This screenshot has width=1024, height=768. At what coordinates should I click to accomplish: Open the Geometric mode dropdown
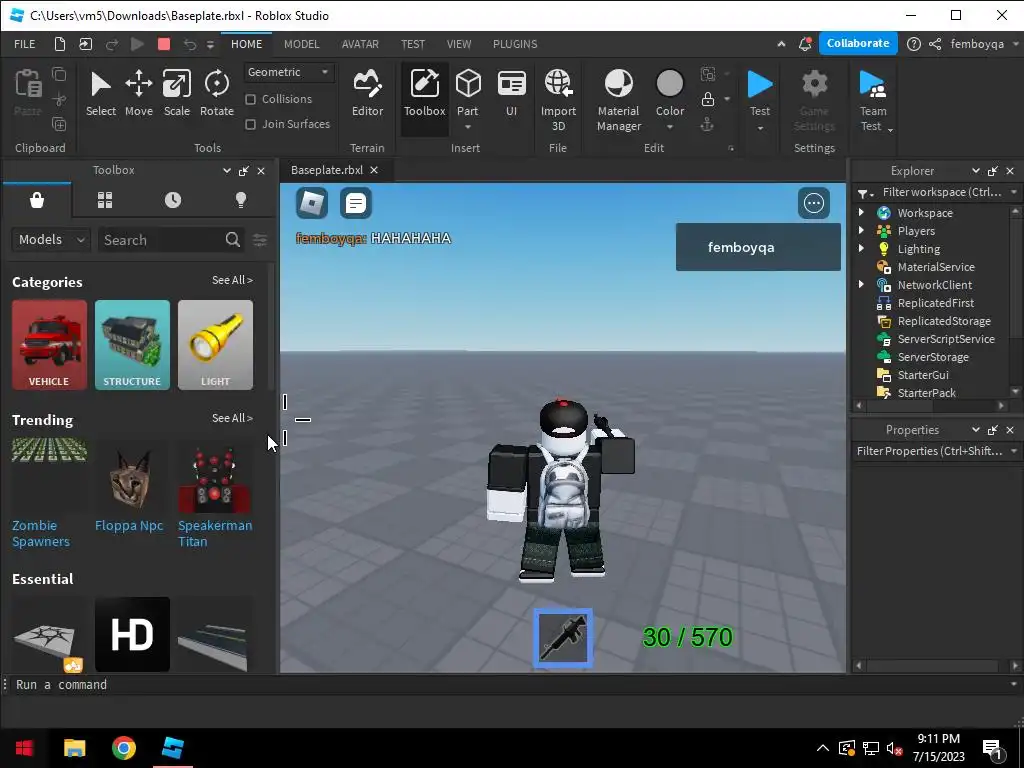[289, 72]
